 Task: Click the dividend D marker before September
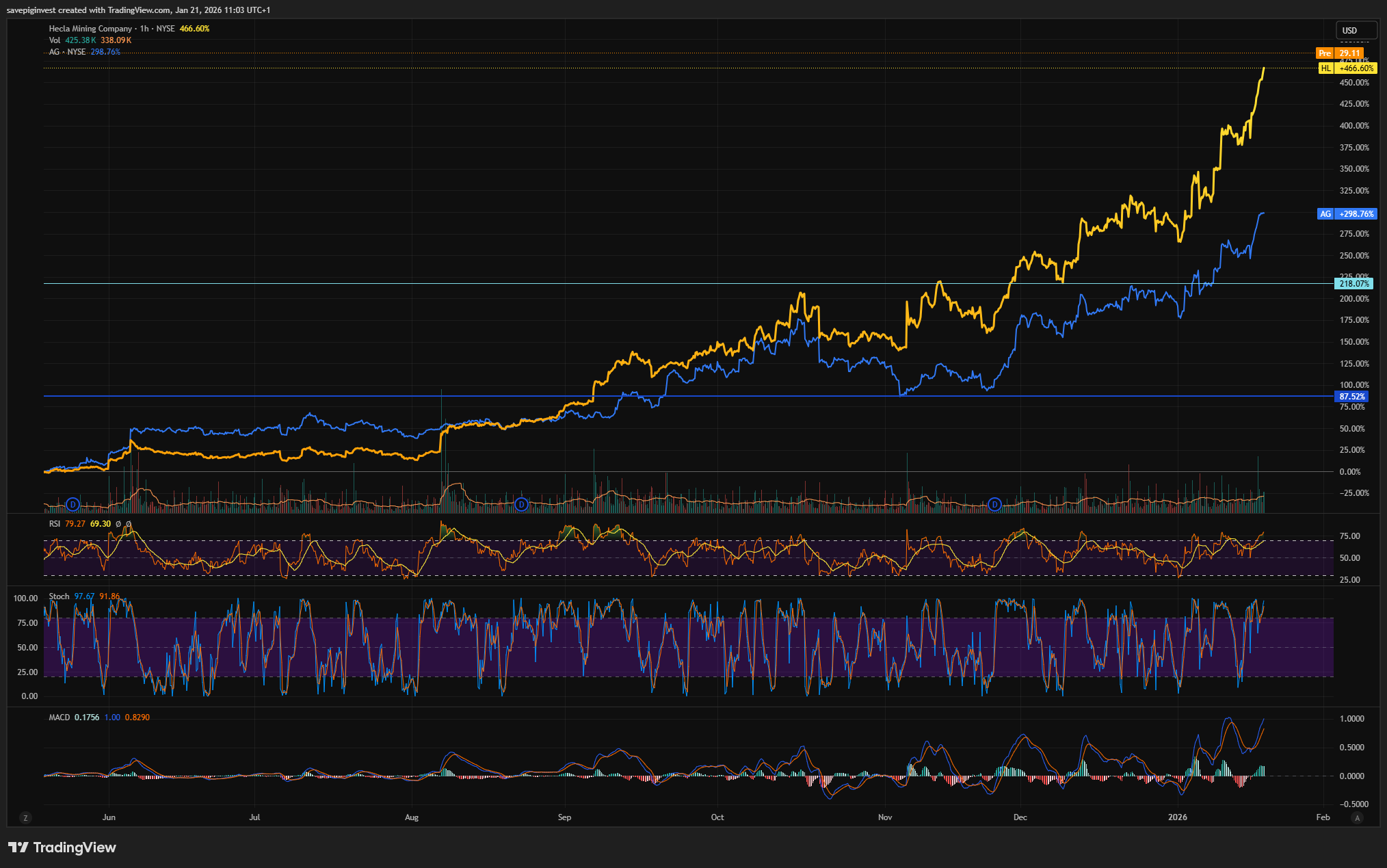point(521,505)
